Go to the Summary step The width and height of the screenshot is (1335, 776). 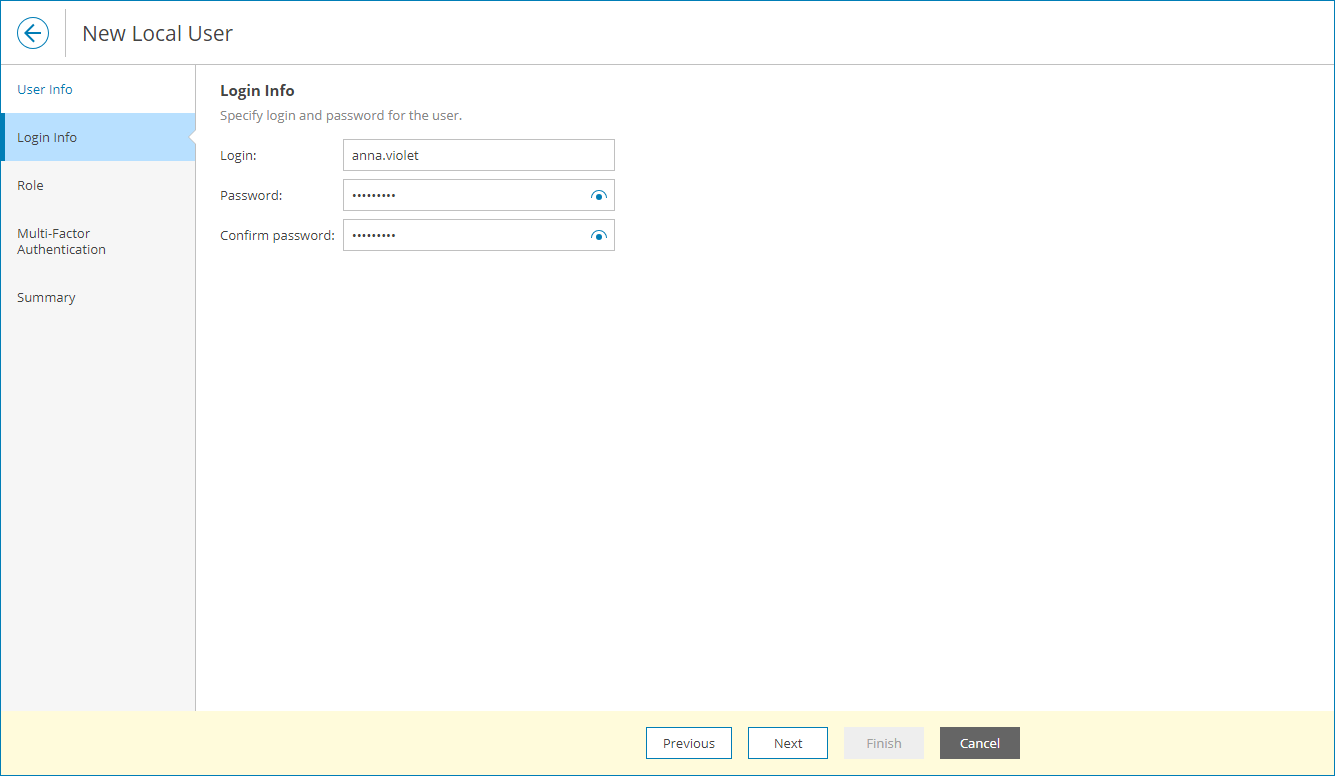pos(46,297)
